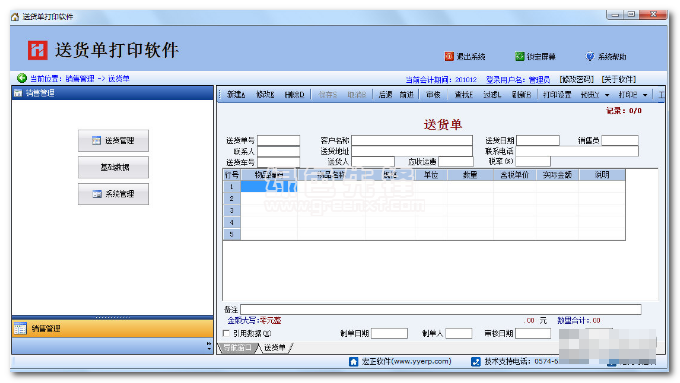
Task: Click the 送货车号 input field
Action: [x=278, y=162]
